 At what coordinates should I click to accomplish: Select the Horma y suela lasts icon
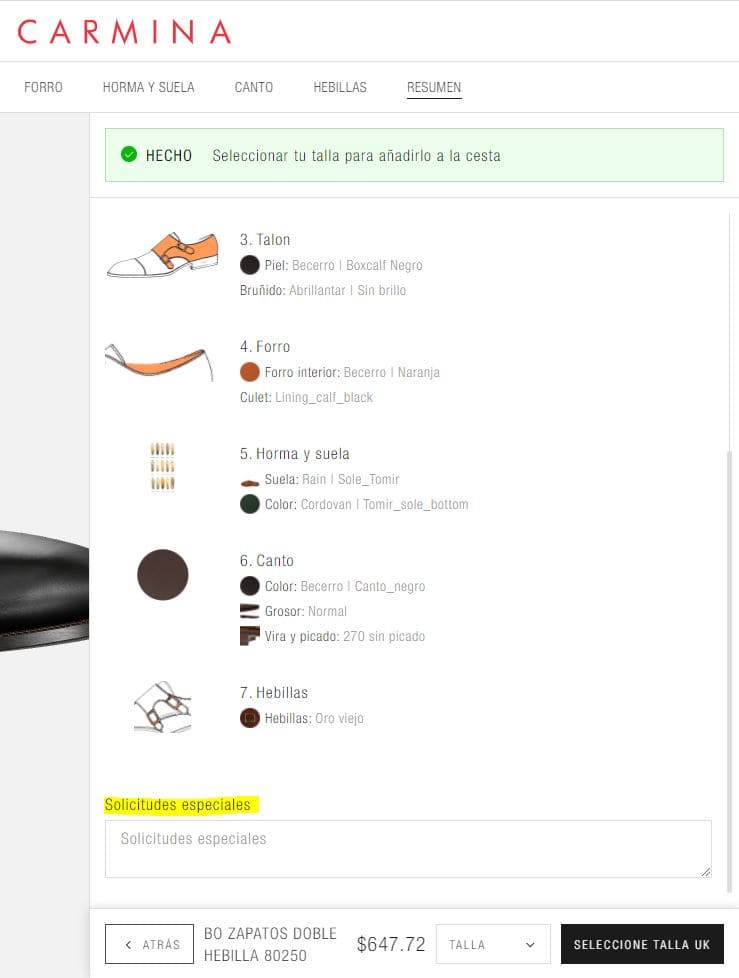(x=162, y=467)
